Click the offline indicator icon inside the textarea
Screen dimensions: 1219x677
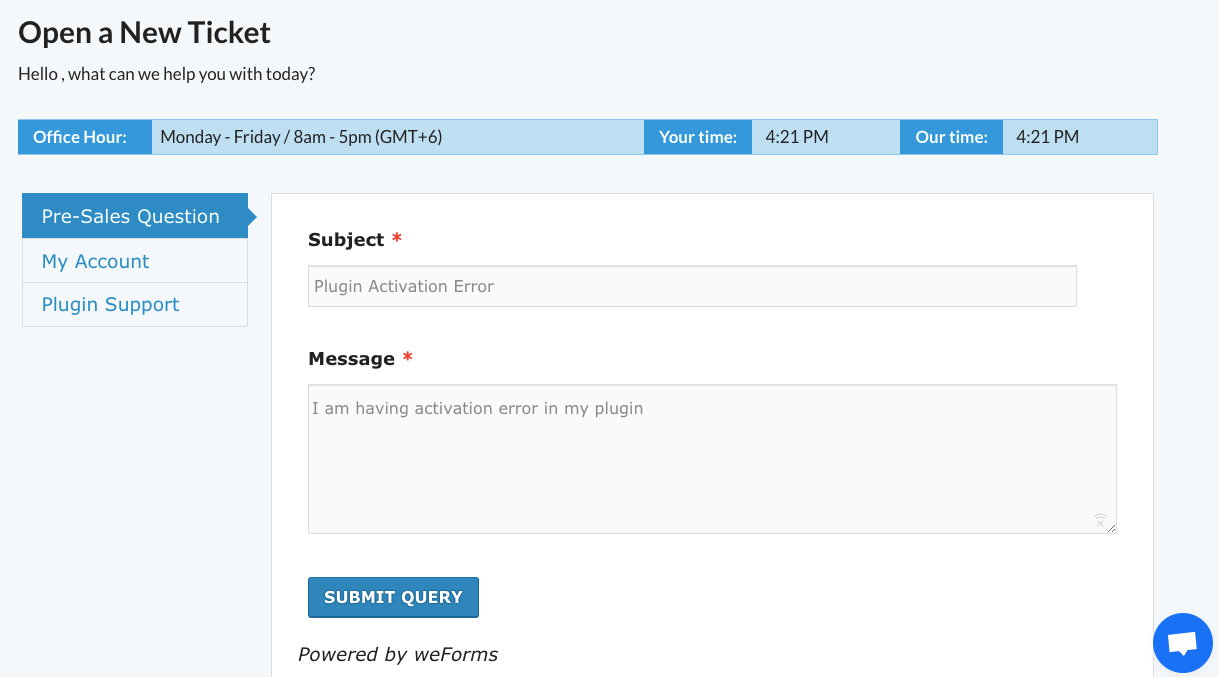click(x=1100, y=520)
